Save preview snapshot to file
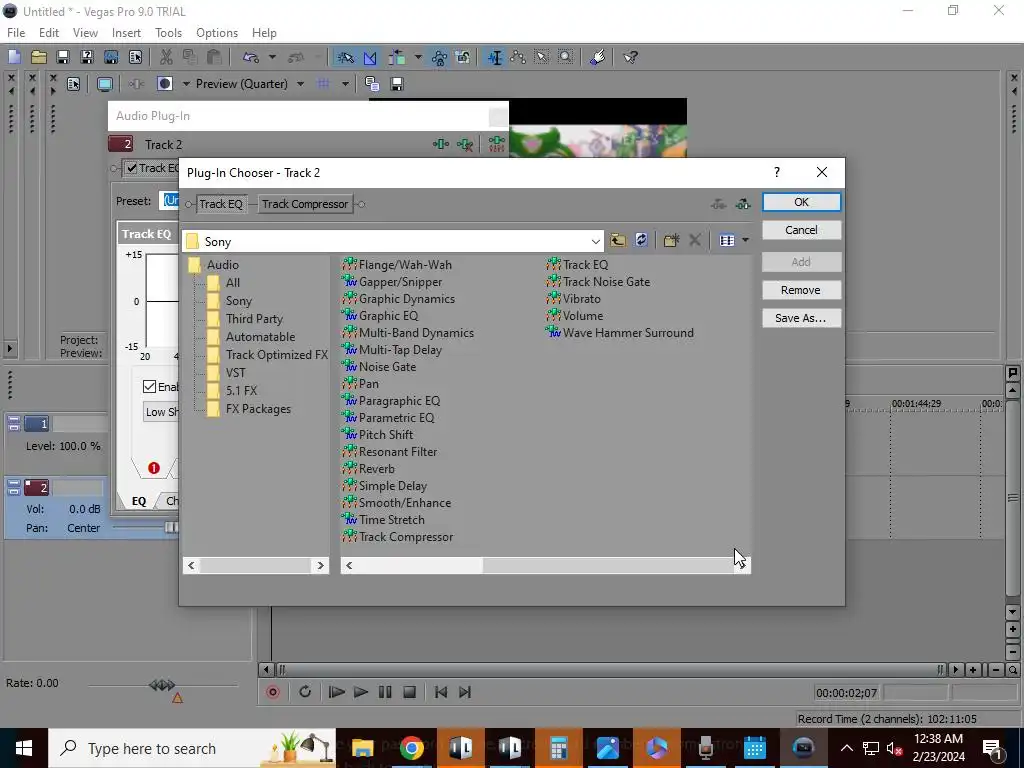The height and width of the screenshot is (768, 1024). tap(396, 84)
